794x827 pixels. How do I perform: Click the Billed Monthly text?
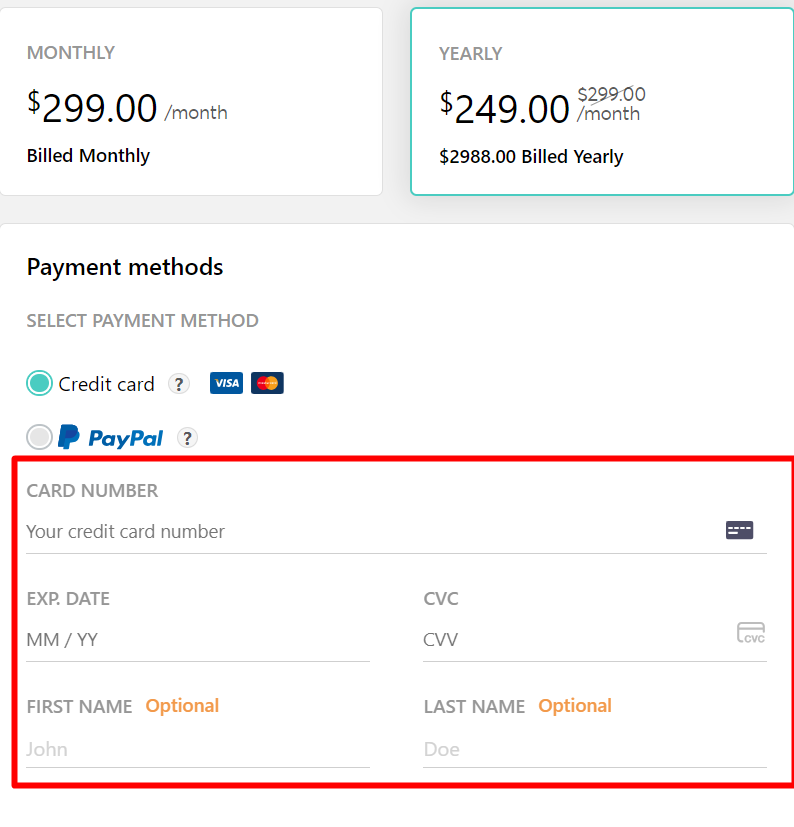(x=88, y=156)
